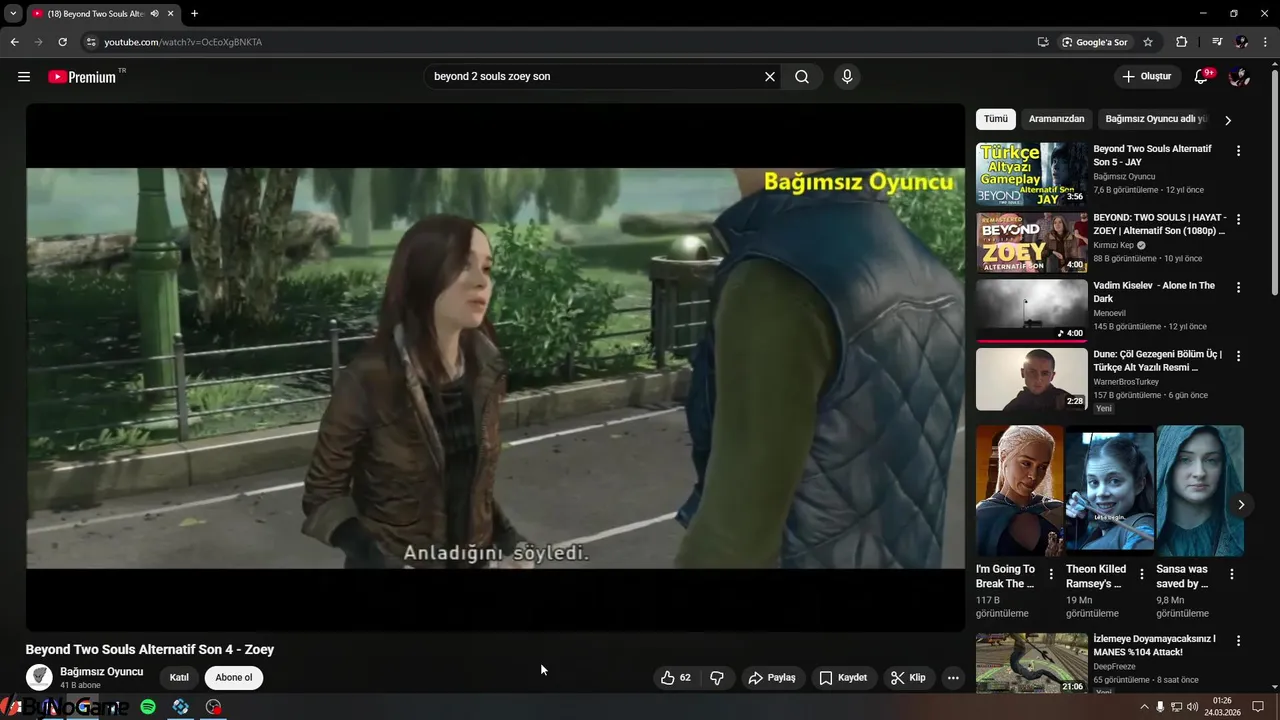Open Chrome's three-dot menu
Screen dimensions: 1280x720
1265,42
